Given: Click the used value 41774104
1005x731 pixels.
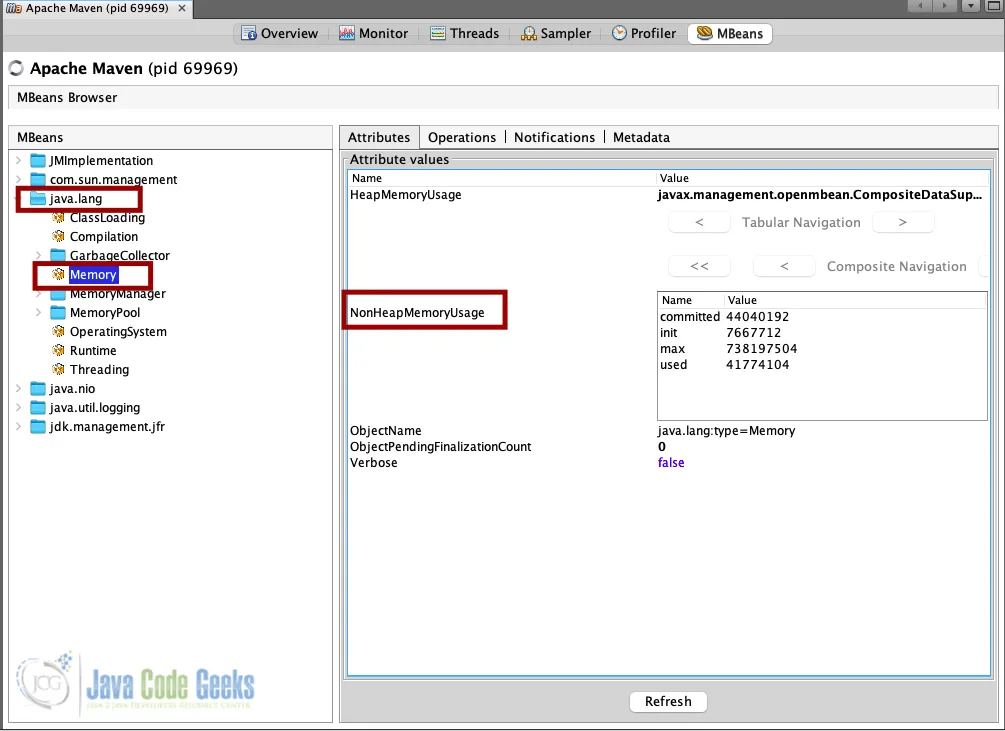Looking at the screenshot, I should click(x=758, y=365).
